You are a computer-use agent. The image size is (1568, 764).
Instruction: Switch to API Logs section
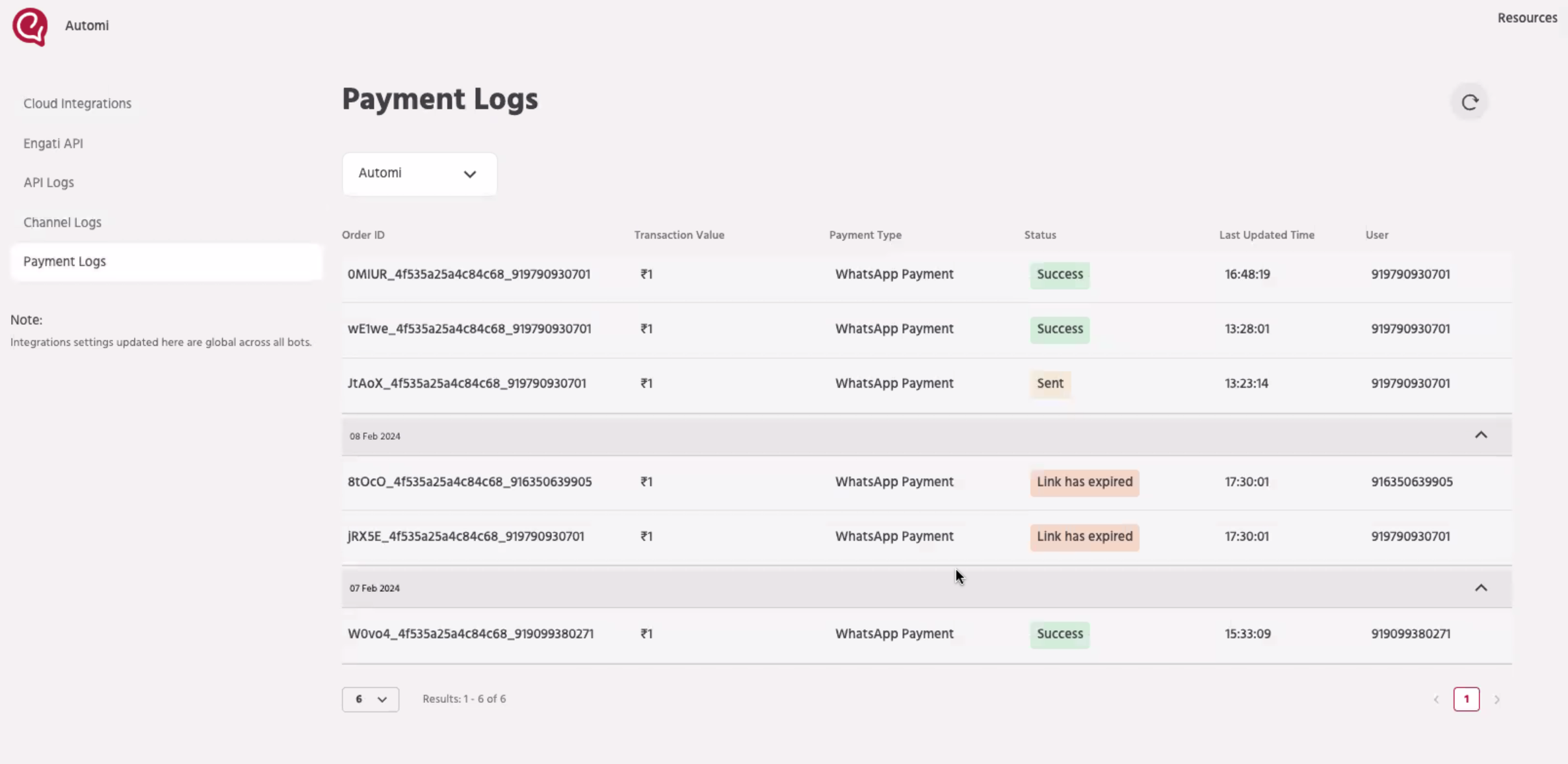tap(49, 183)
